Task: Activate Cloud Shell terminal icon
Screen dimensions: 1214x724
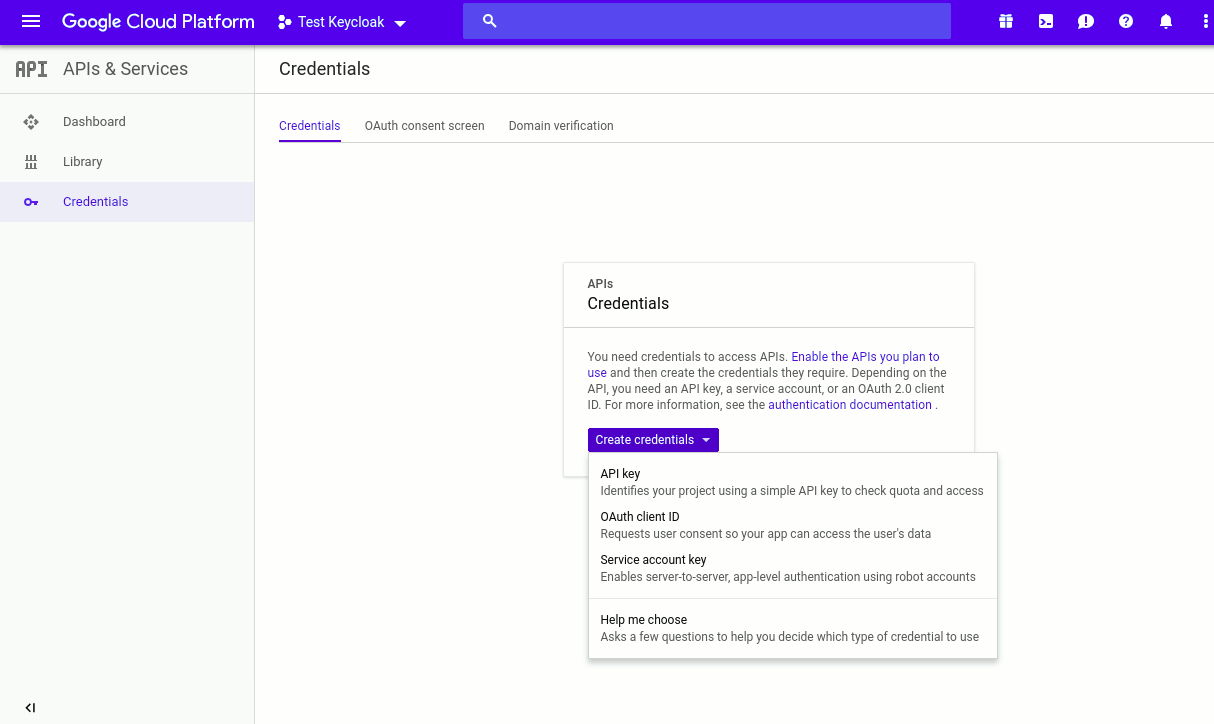Action: point(1046,21)
